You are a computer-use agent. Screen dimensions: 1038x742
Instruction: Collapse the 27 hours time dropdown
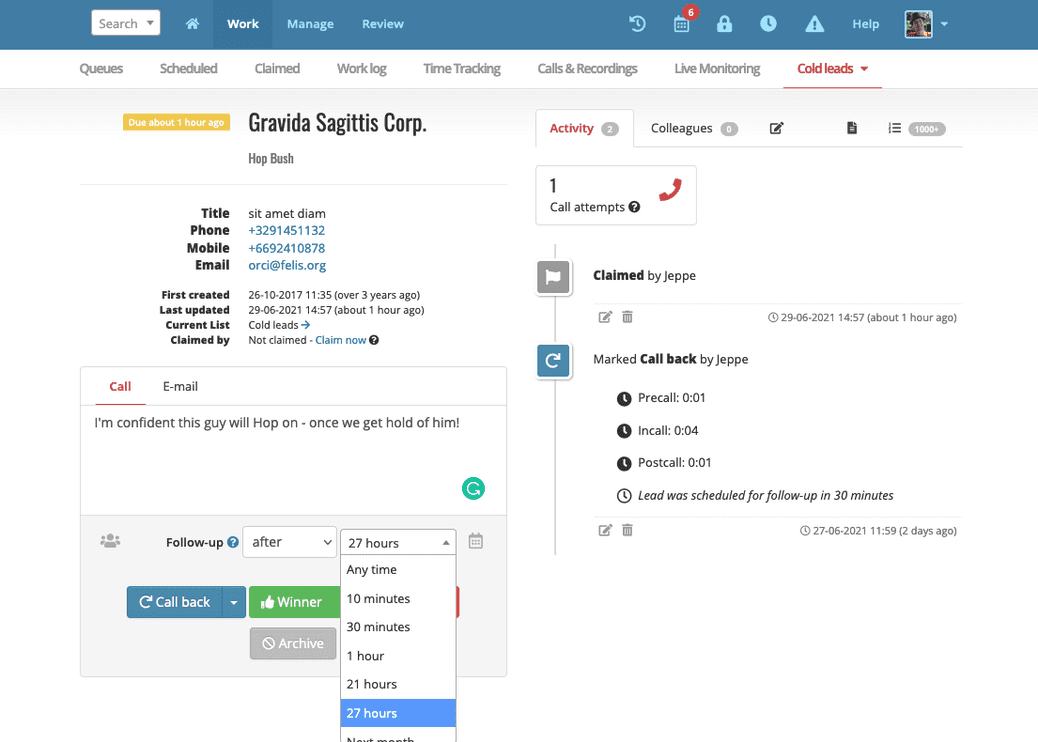pos(398,543)
